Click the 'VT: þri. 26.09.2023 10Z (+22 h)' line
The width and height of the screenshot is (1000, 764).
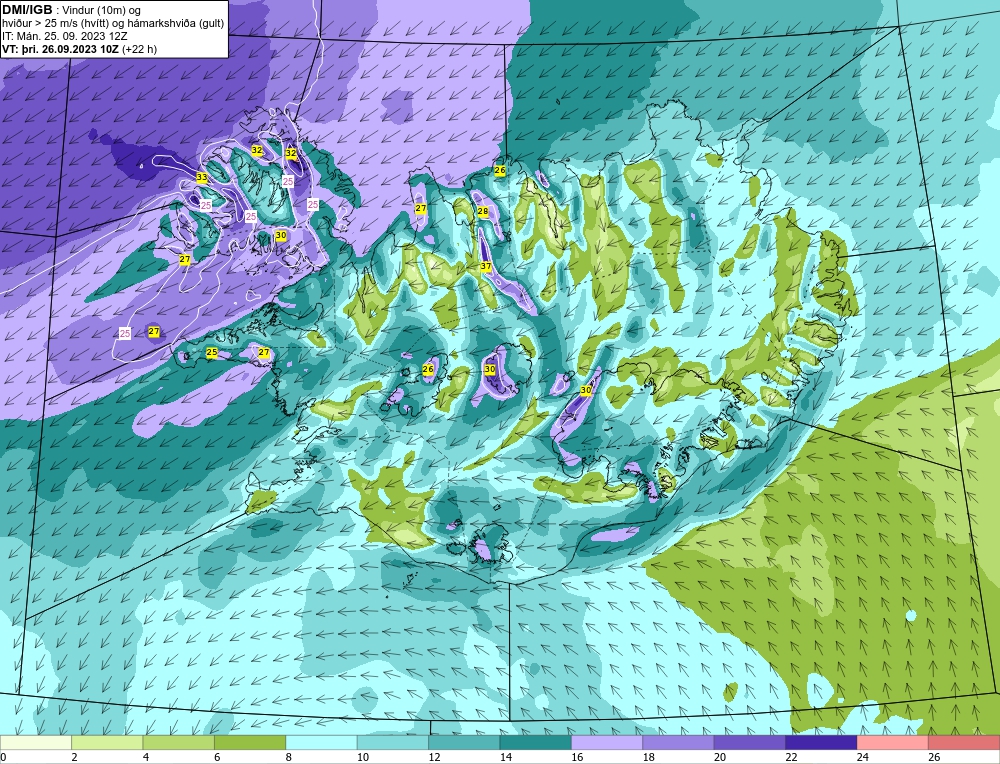[80, 49]
